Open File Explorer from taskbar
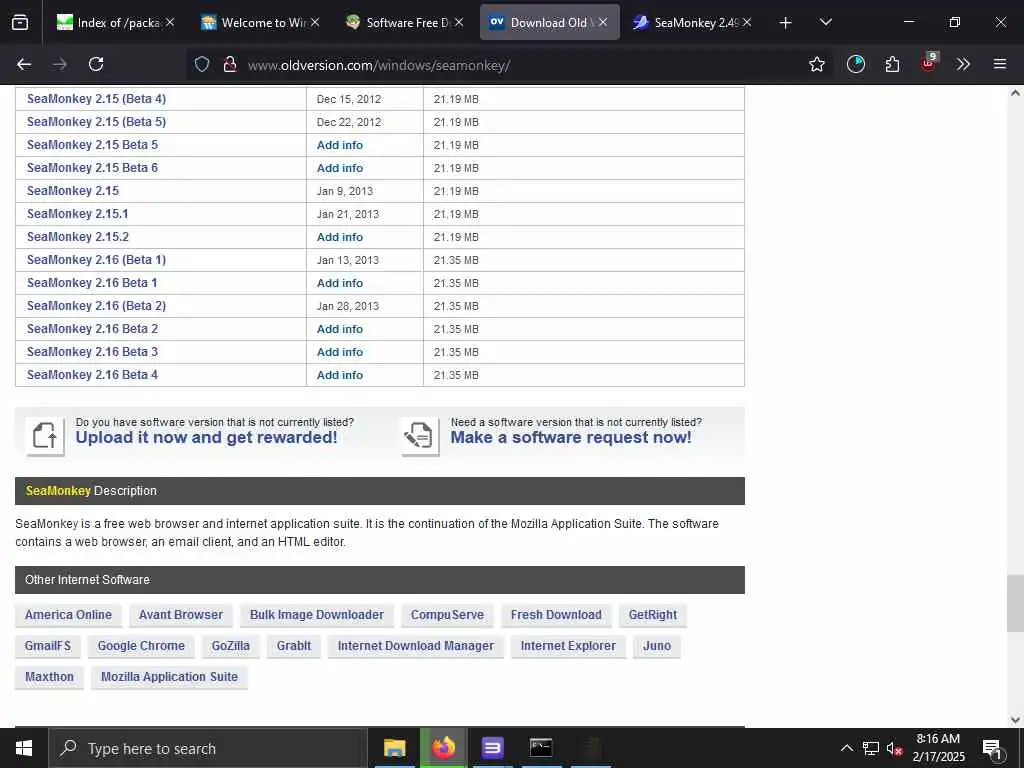Viewport: 1024px width, 768px height. point(394,748)
